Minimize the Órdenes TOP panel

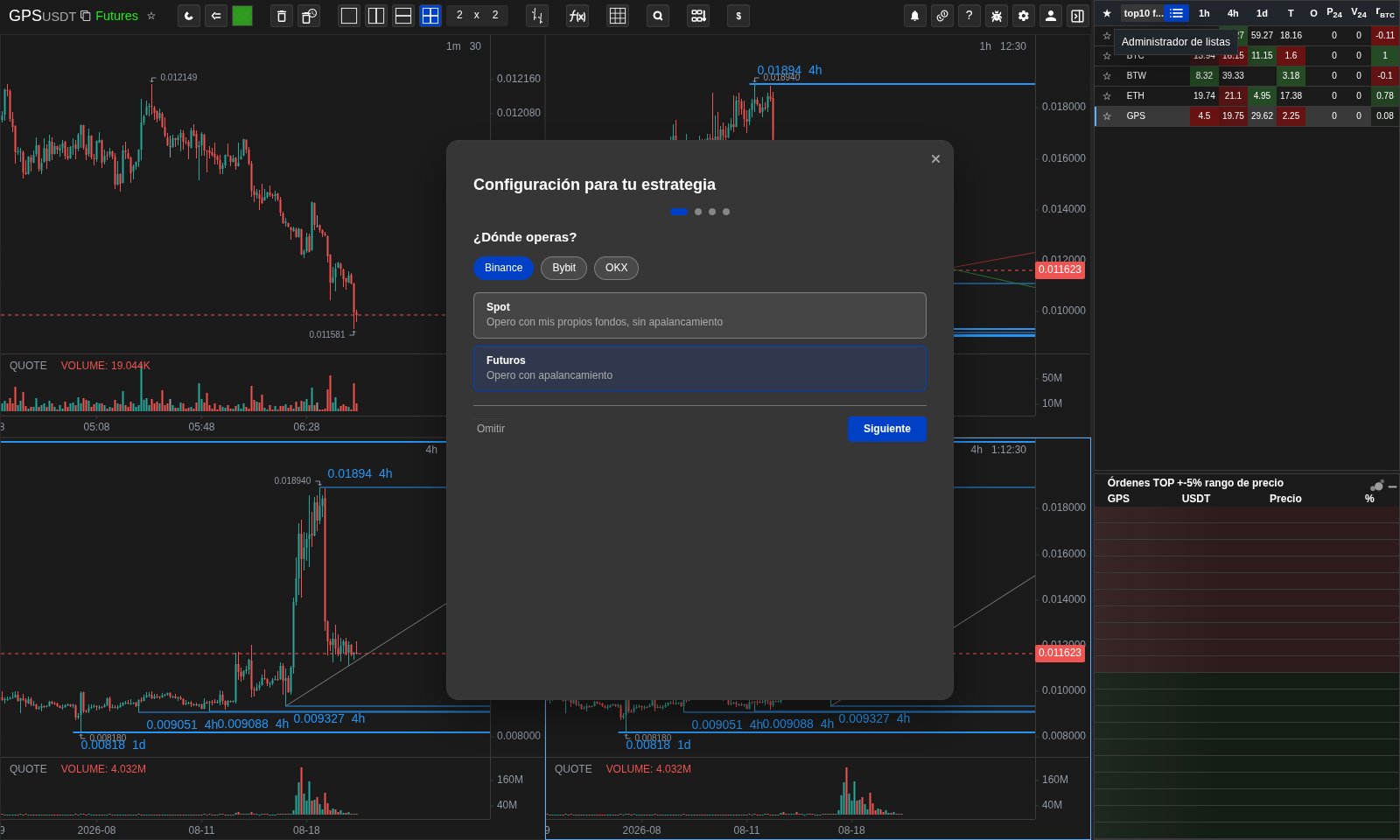[1392, 486]
